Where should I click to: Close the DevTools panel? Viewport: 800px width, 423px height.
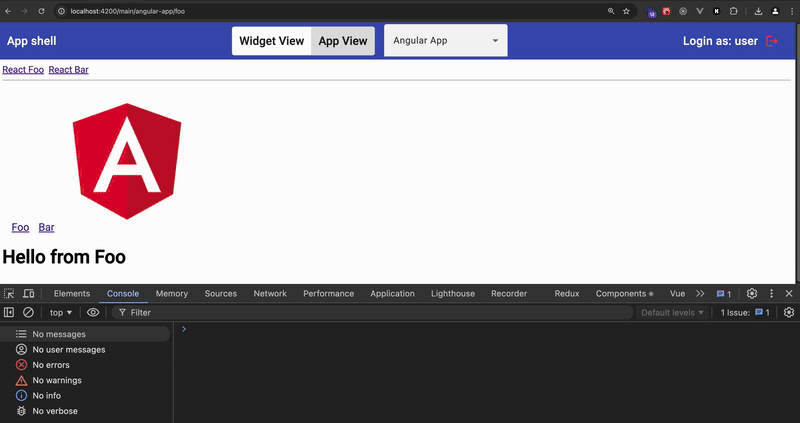789,293
